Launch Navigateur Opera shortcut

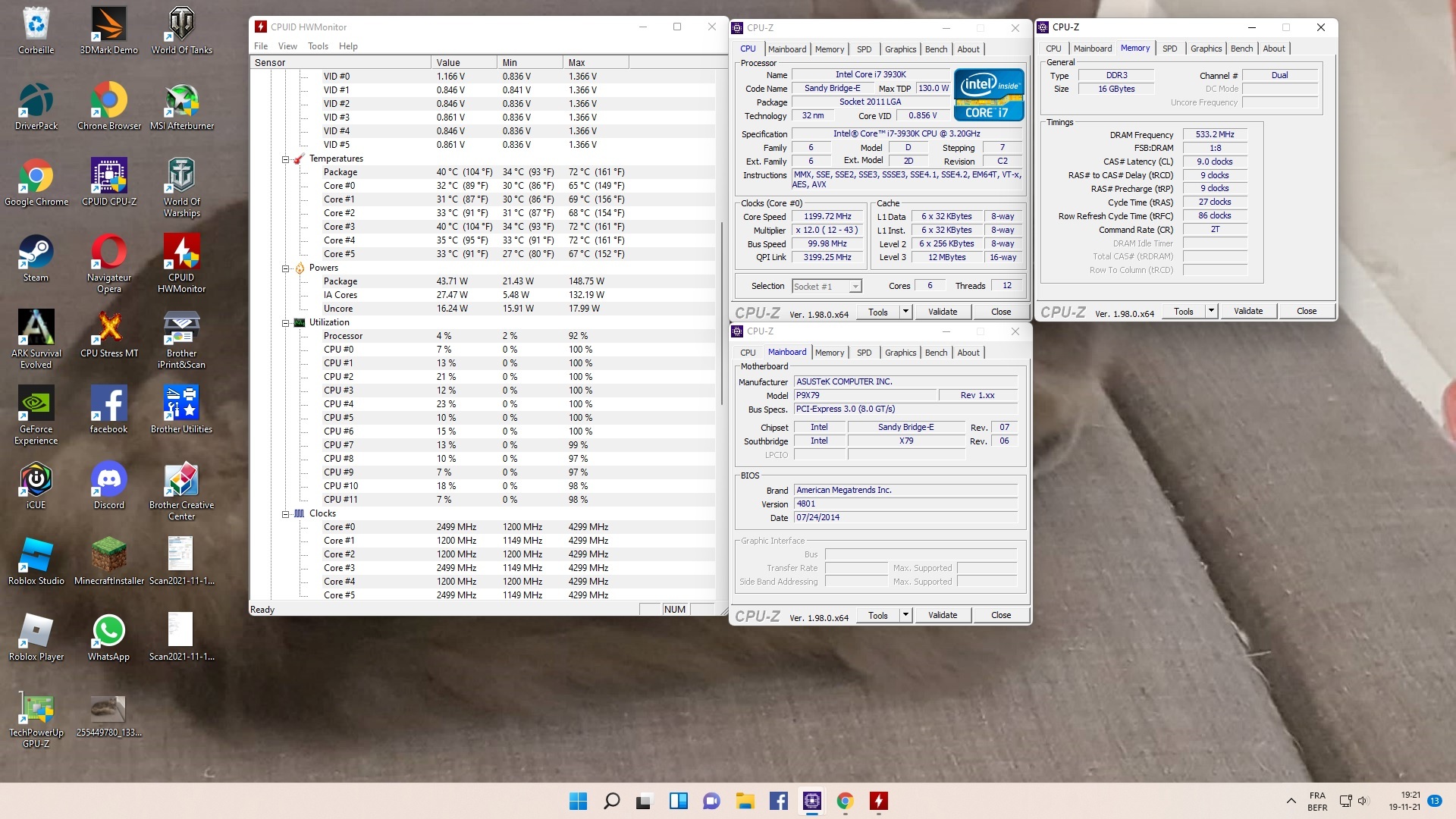point(109,263)
